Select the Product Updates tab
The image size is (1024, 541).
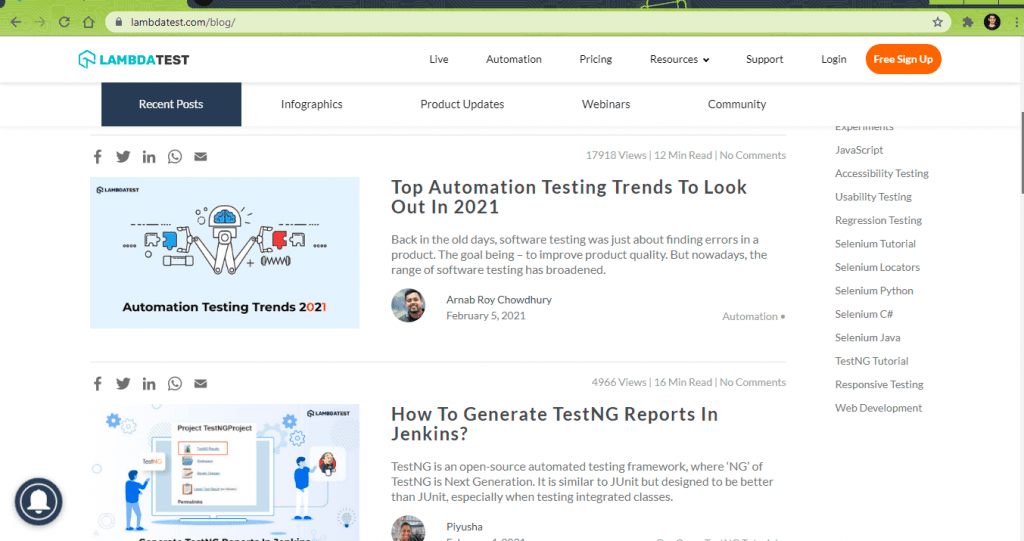tap(462, 104)
